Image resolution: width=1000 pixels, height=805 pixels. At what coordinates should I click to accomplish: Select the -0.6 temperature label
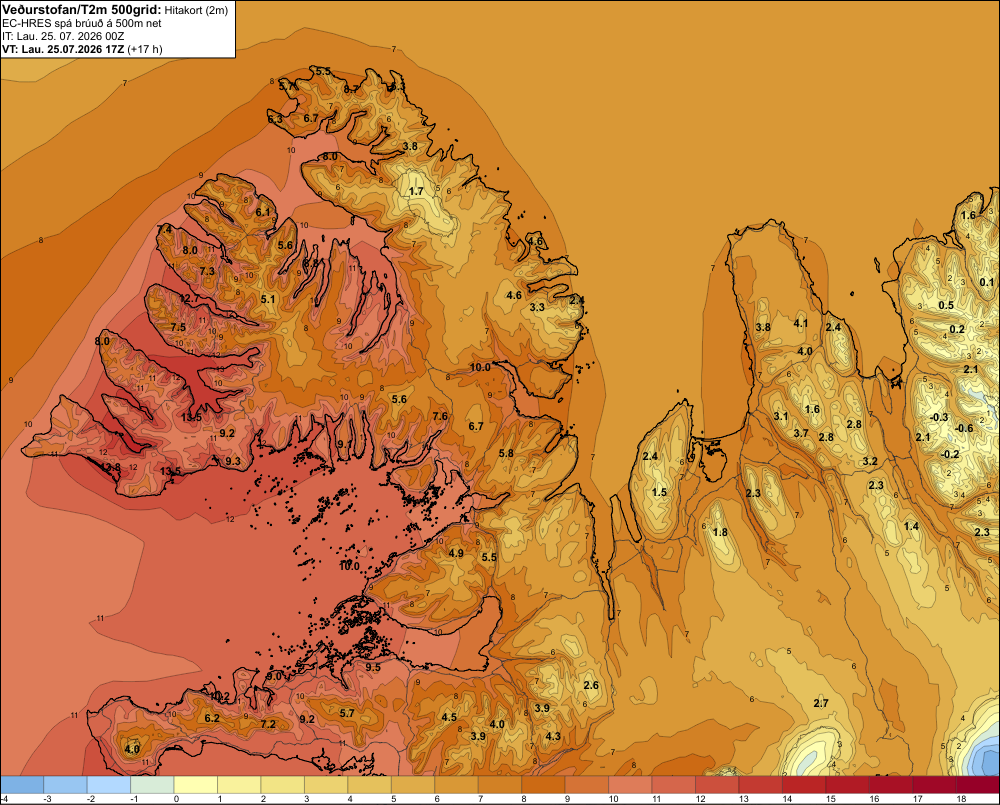tap(964, 428)
